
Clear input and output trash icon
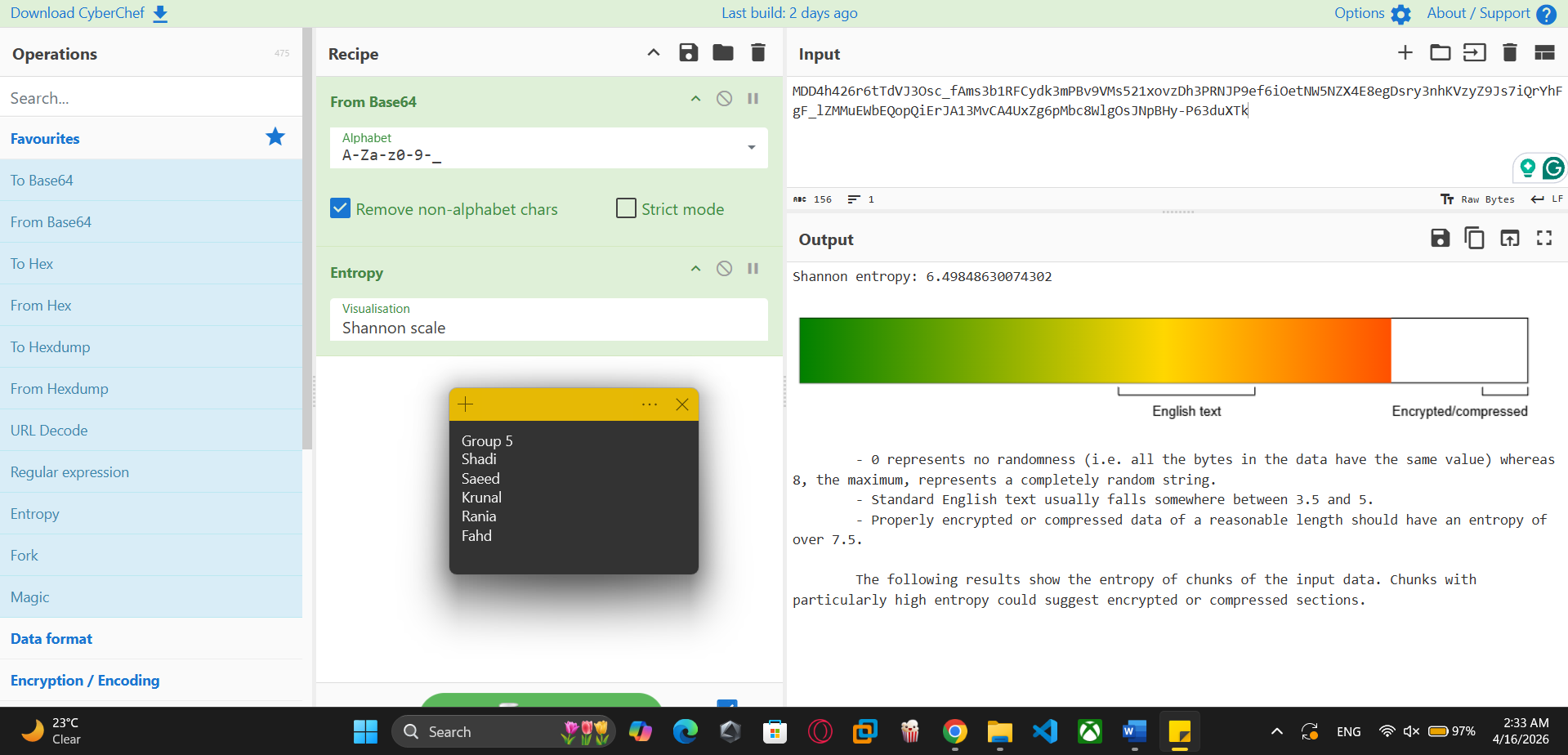point(1510,53)
